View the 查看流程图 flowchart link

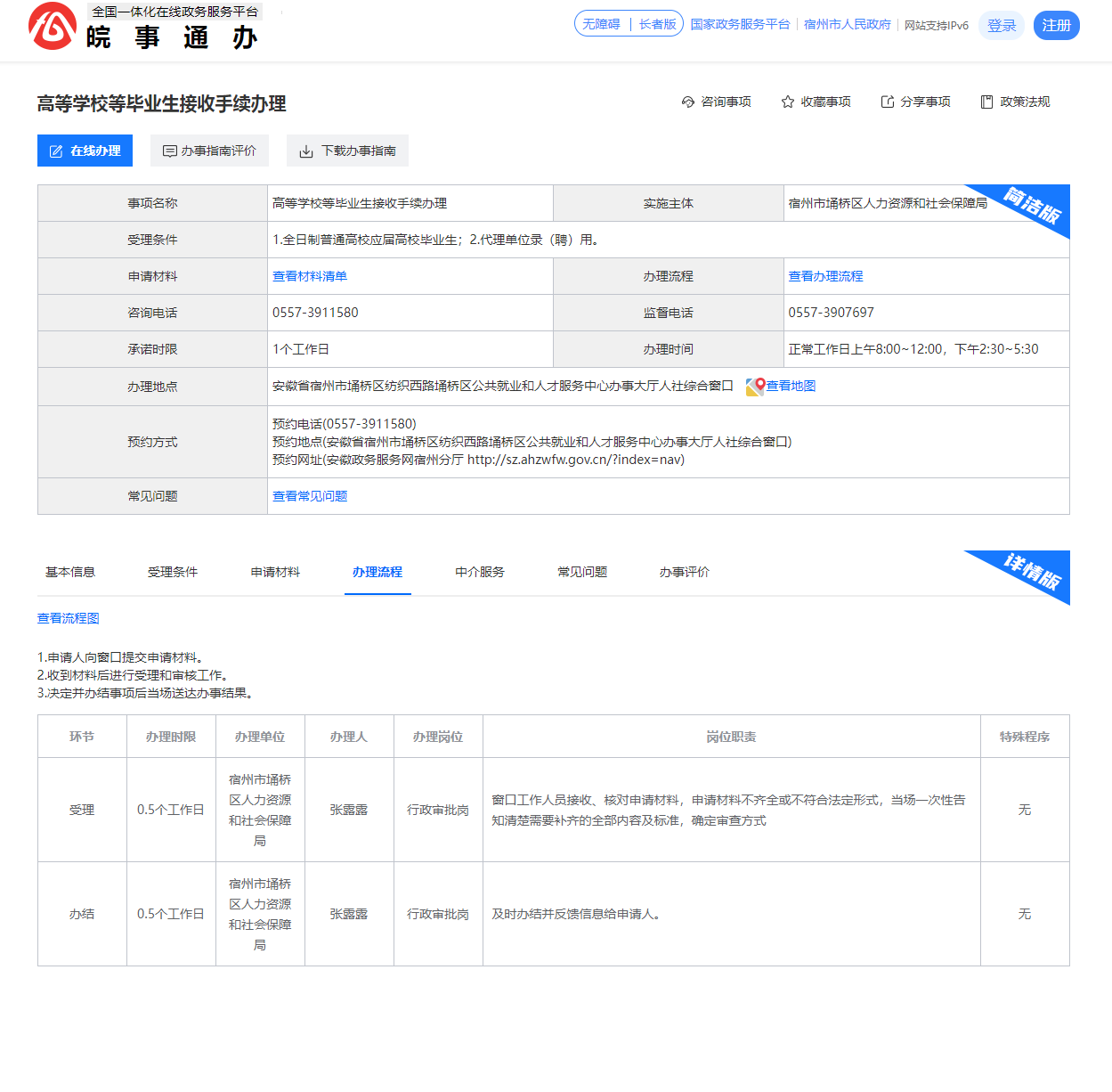pyautogui.click(x=69, y=618)
